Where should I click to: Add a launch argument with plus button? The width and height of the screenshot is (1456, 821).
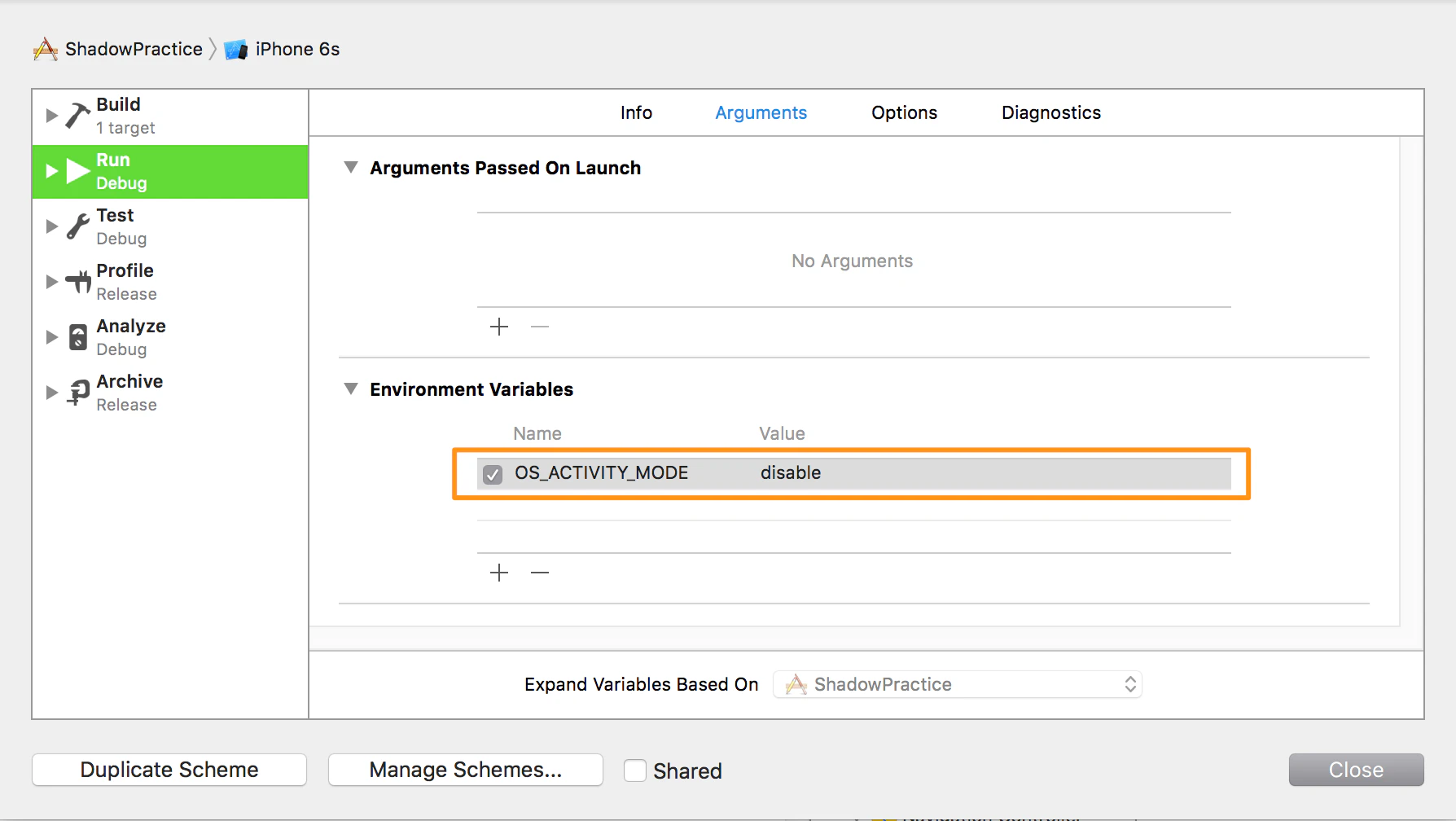click(499, 327)
